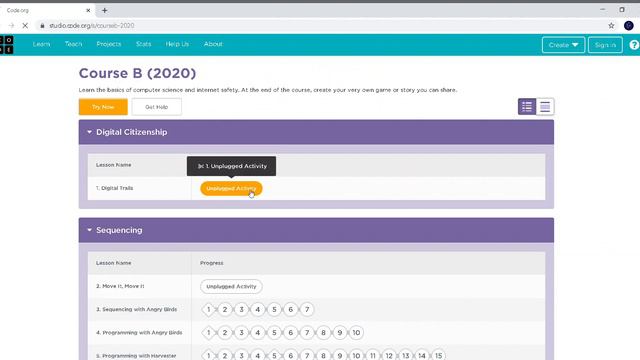Close the Code.org browser tab
Image resolution: width=640 pixels, height=360 pixels.
[x=88, y=10]
